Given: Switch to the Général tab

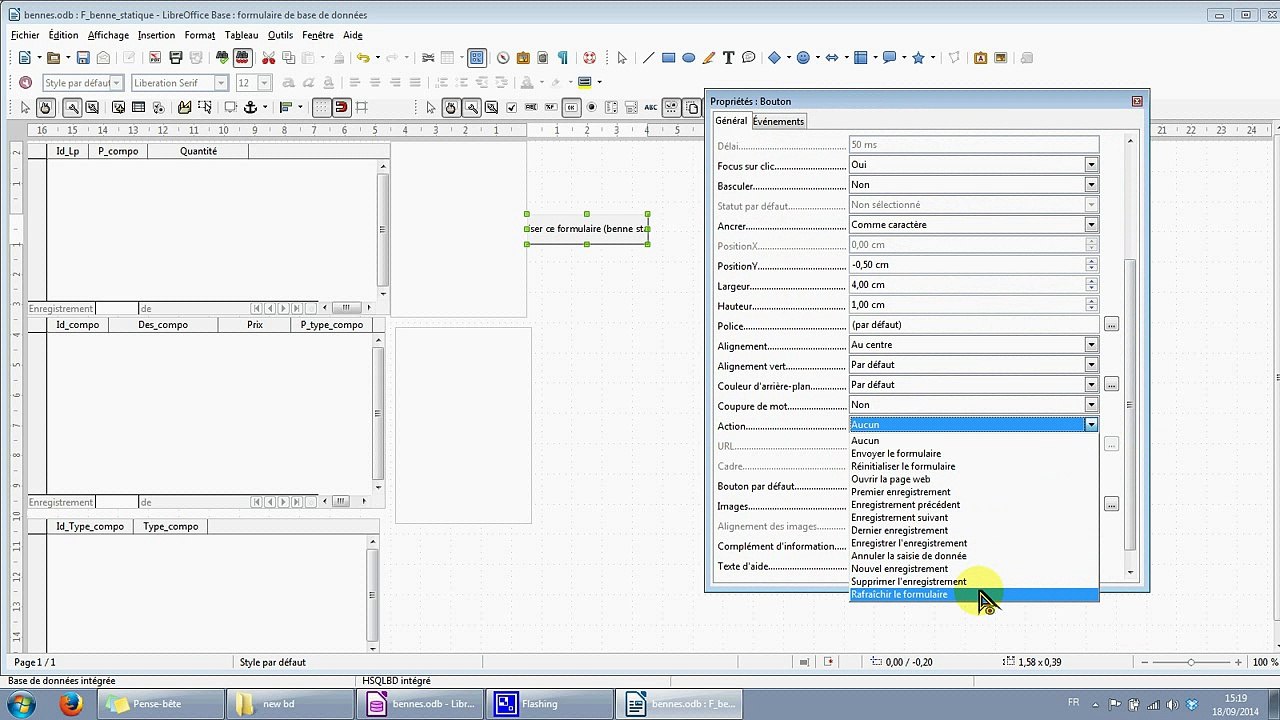Looking at the screenshot, I should click(731, 121).
